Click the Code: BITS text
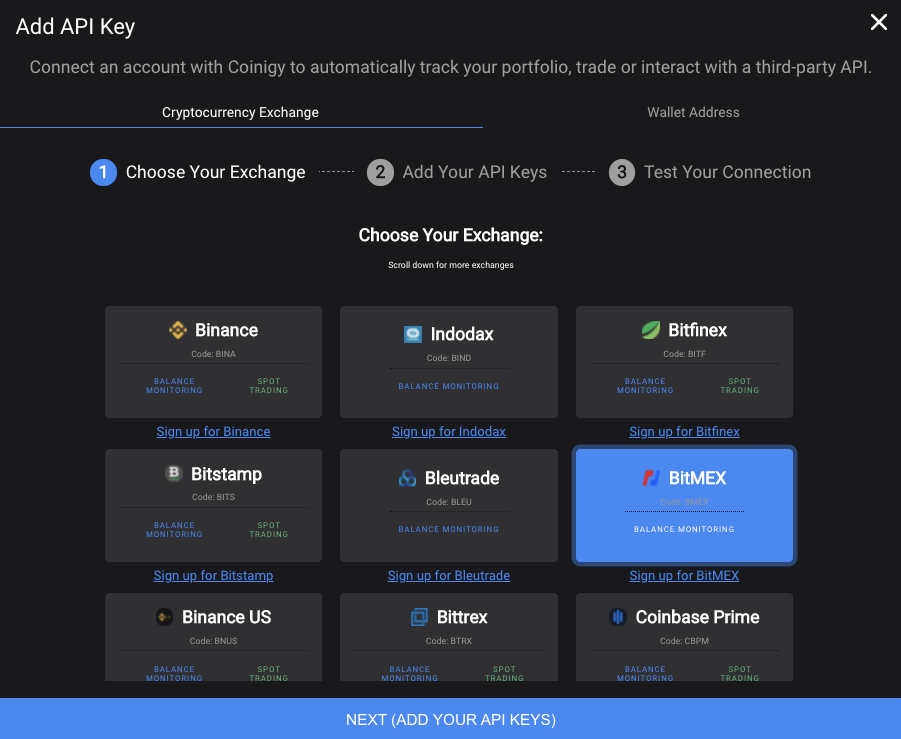The image size is (901, 739). [x=213, y=497]
